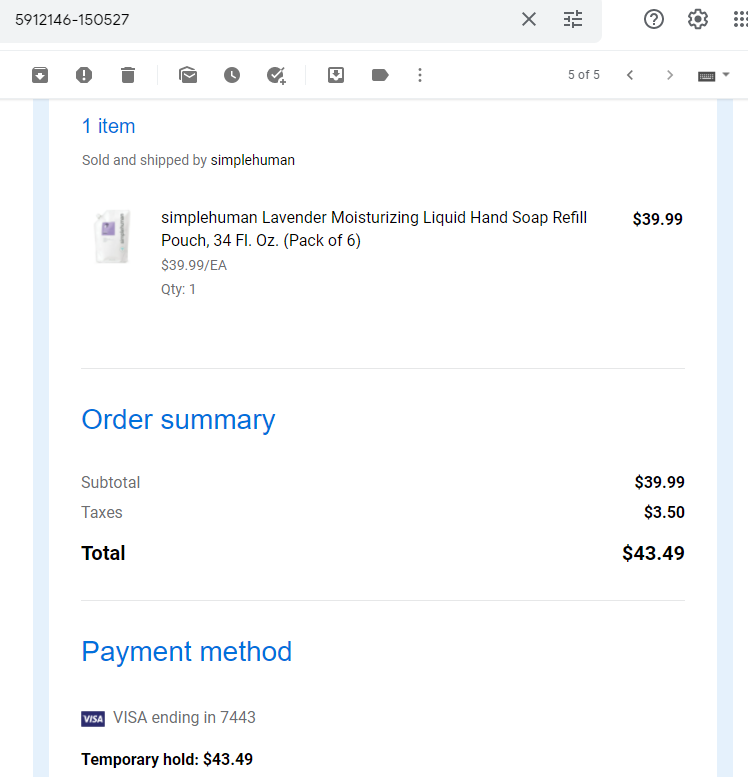Viewport: 748px width, 777px height.
Task: Snooze this email with clock icon
Action: click(x=232, y=75)
